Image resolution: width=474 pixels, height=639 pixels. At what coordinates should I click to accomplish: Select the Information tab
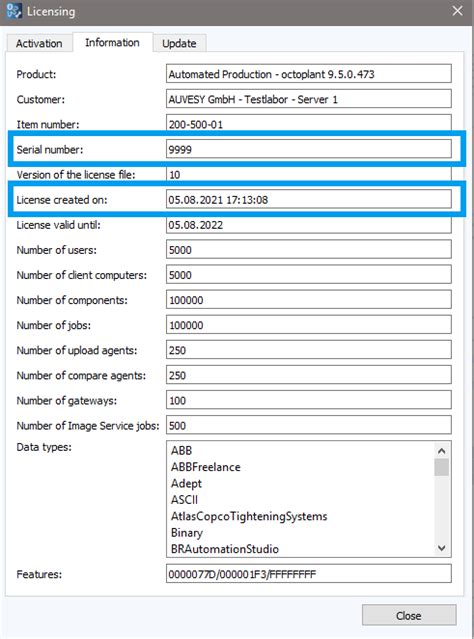click(x=112, y=42)
